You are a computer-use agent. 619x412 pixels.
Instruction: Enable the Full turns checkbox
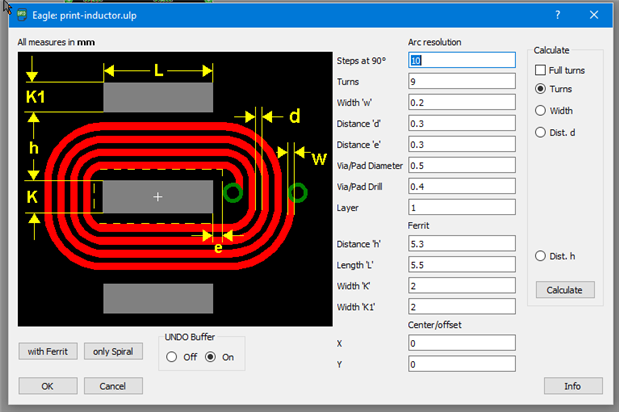[541, 70]
